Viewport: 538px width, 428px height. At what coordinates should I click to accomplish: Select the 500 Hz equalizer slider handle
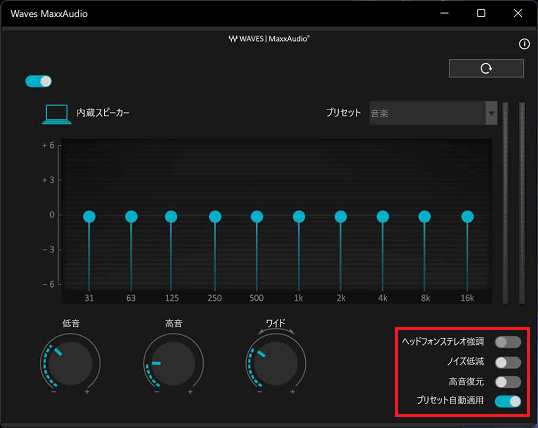(x=257, y=217)
